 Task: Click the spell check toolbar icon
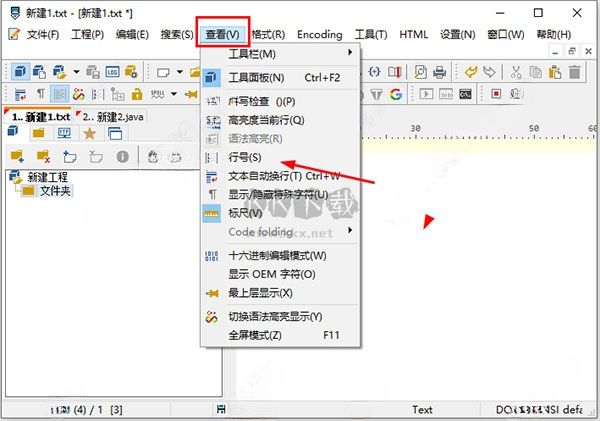point(157,94)
